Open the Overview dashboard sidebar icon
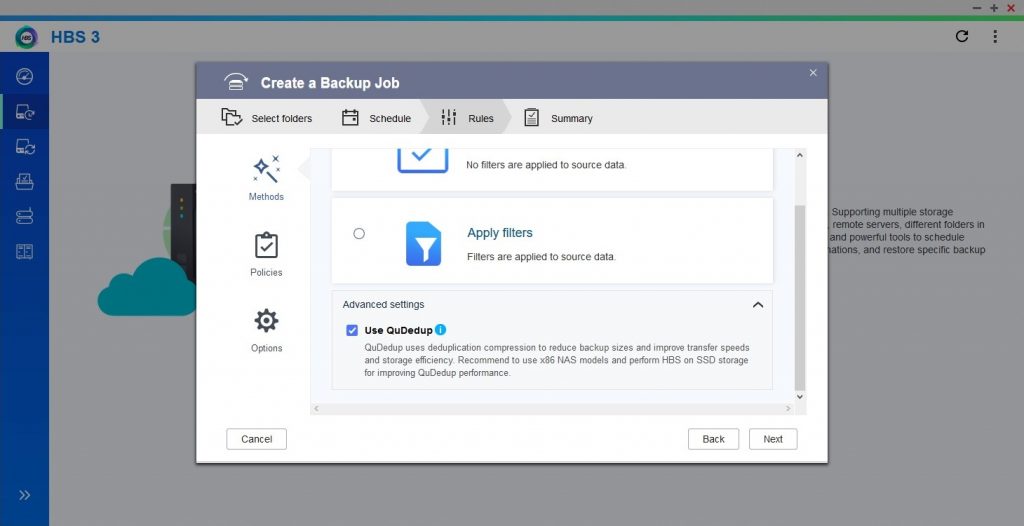The height and width of the screenshot is (526, 1024). coord(25,76)
